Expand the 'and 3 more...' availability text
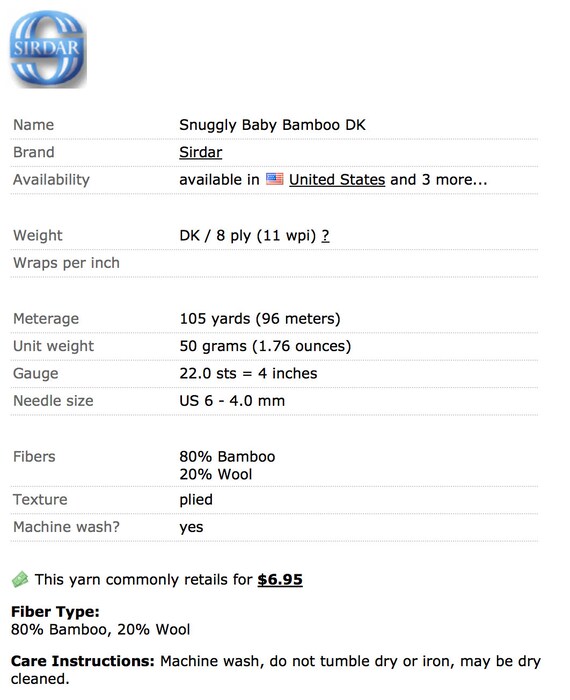Viewport: 570px width, 700px height. (439, 179)
